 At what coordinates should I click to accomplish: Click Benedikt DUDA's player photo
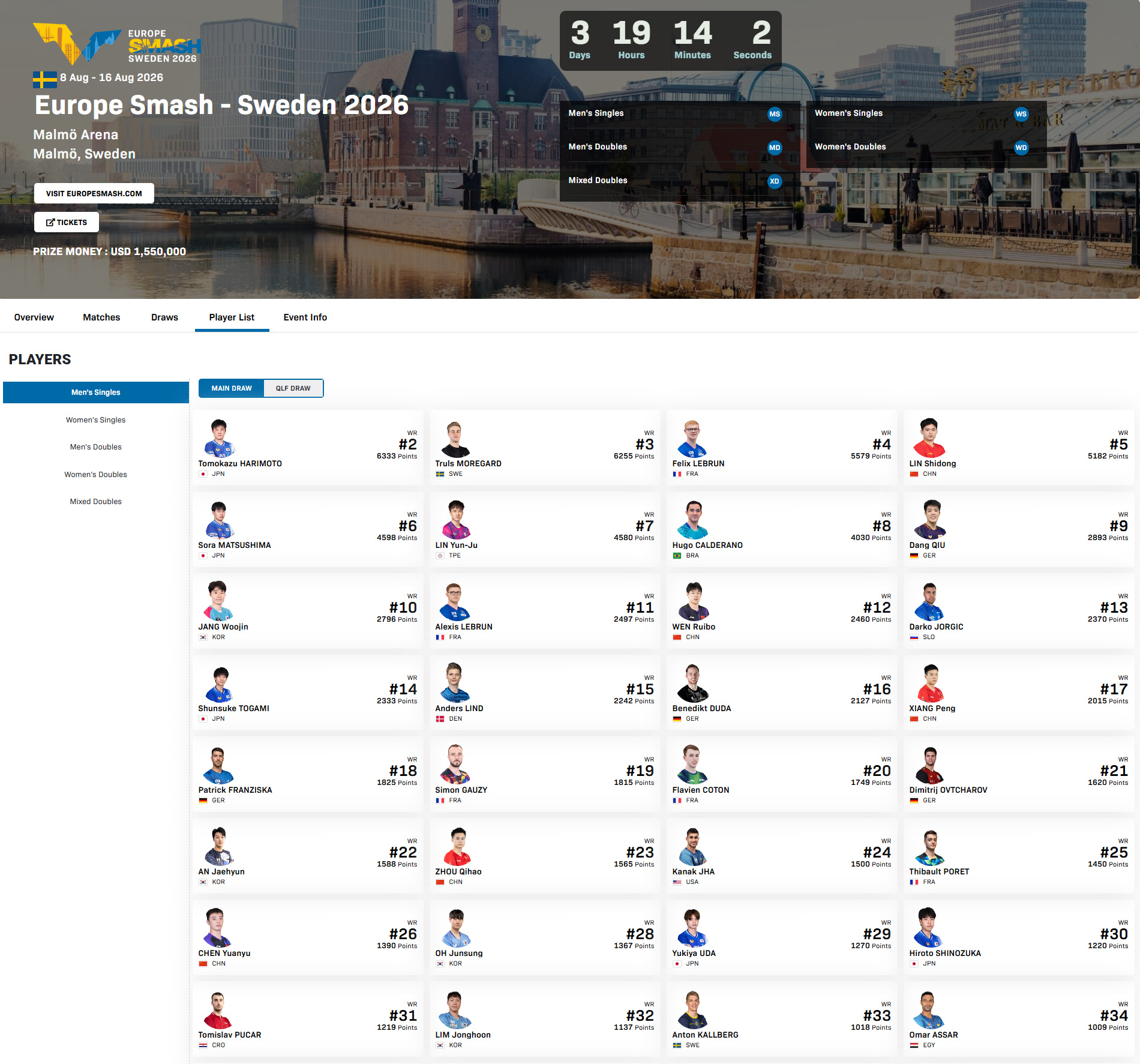tap(693, 684)
